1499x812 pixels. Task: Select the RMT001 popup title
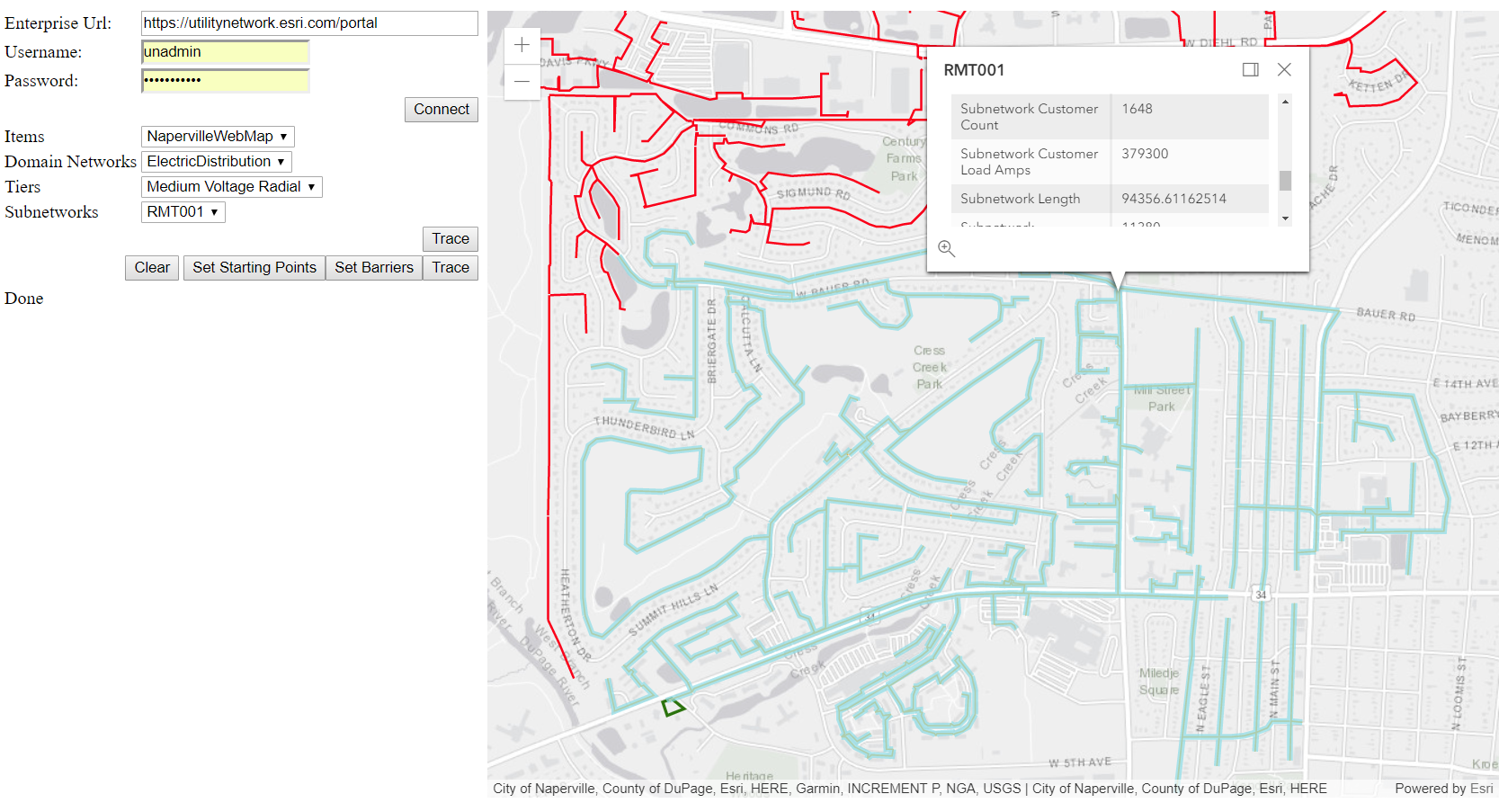[974, 70]
